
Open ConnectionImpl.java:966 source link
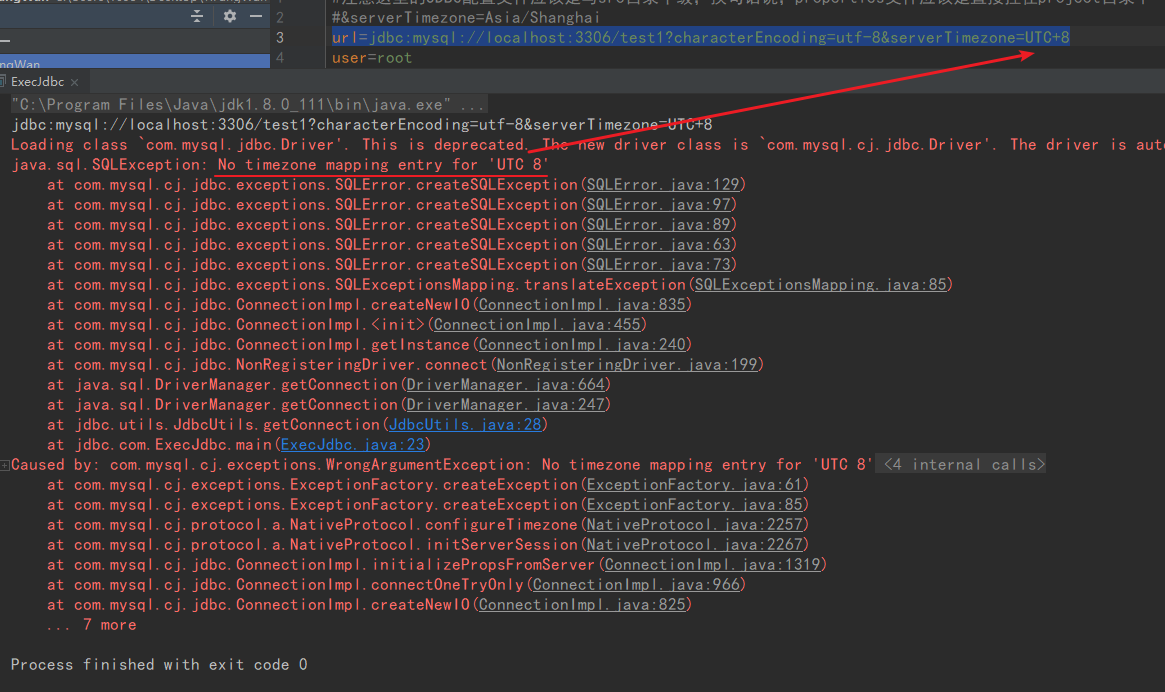[x=636, y=584]
